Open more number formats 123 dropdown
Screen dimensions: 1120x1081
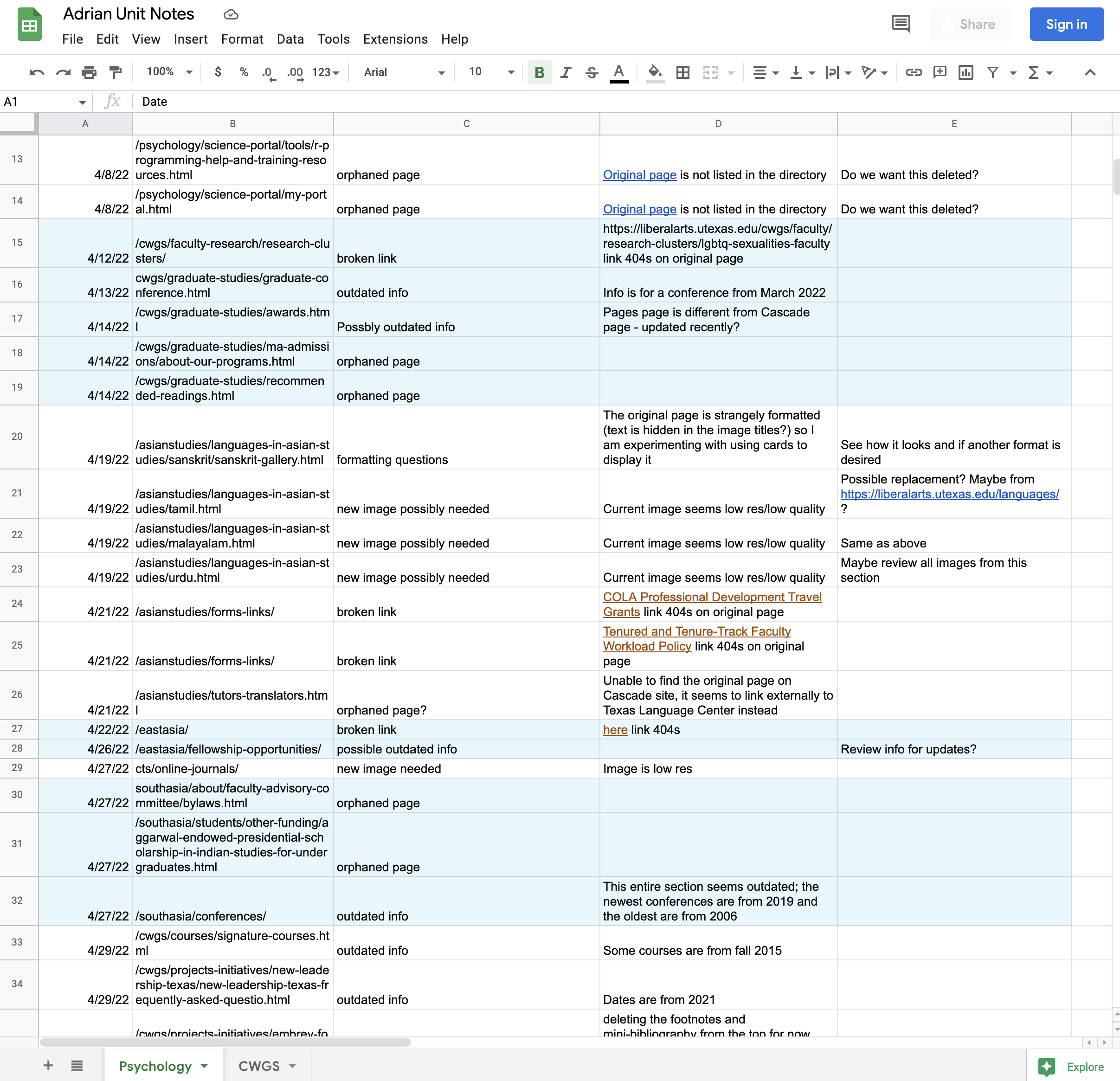[325, 72]
